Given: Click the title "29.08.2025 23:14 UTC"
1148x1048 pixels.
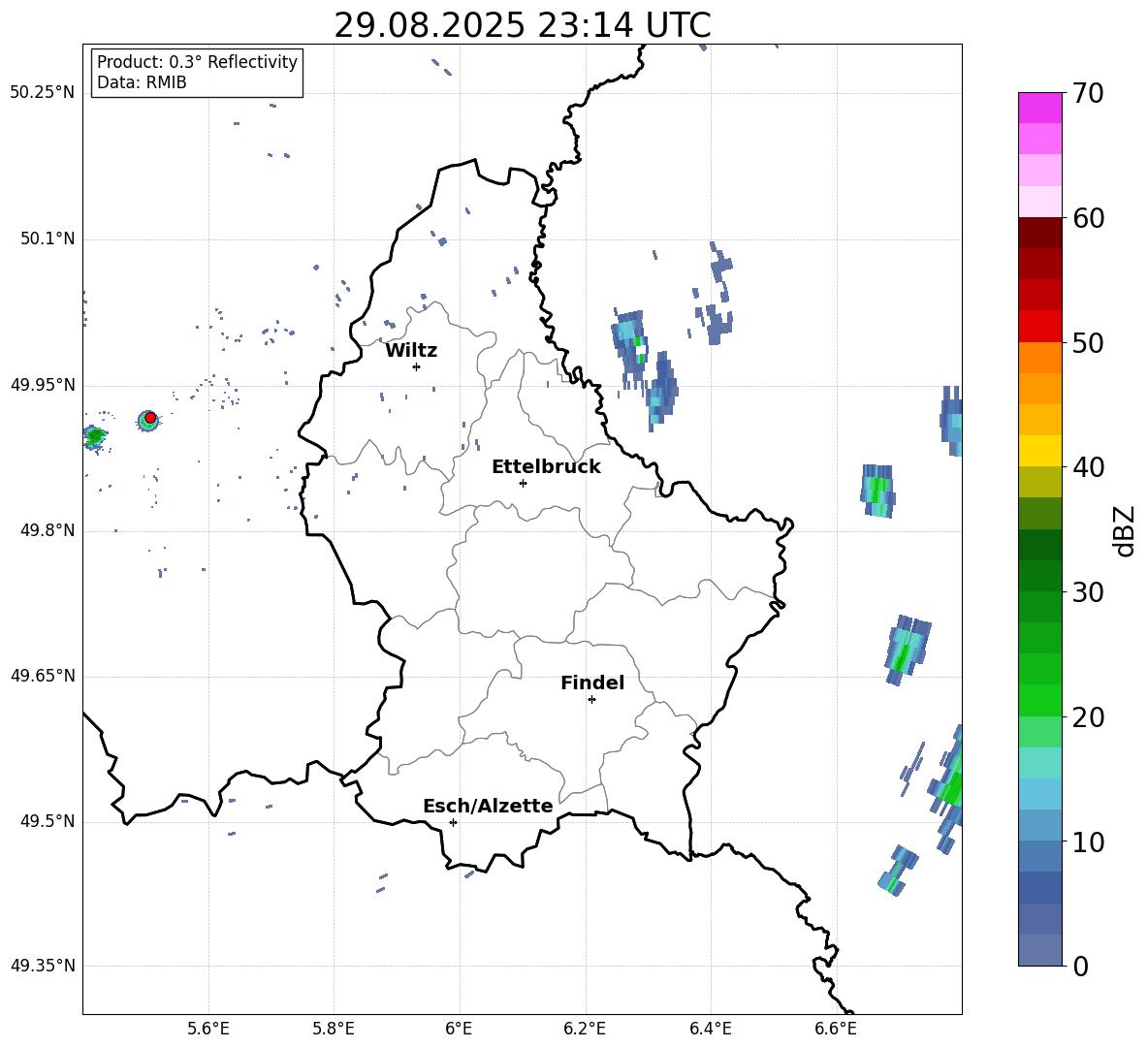Looking at the screenshot, I should tap(522, 25).
